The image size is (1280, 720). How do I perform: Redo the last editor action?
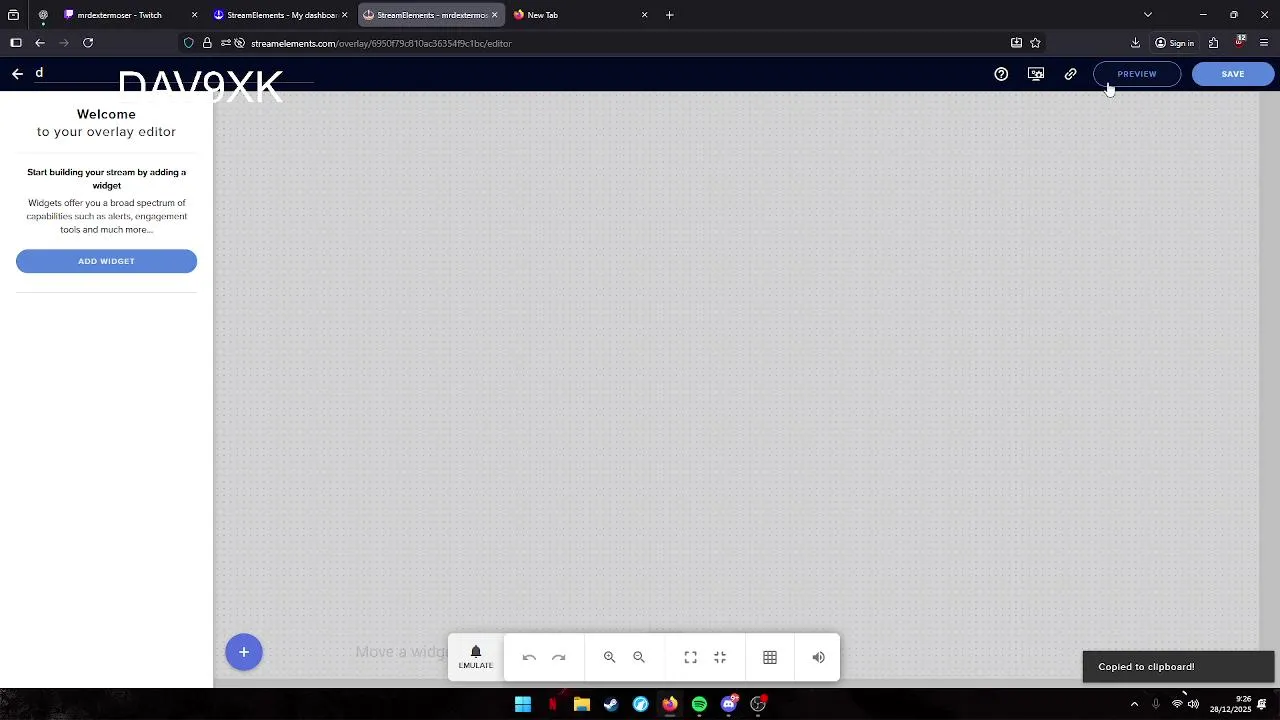coord(559,657)
